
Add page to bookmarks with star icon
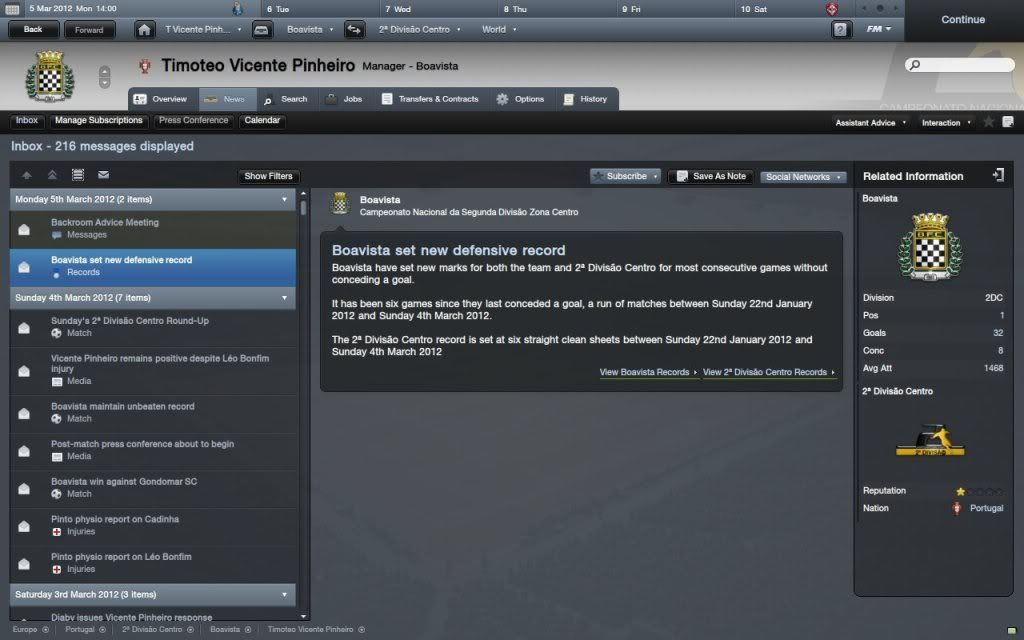(x=989, y=122)
